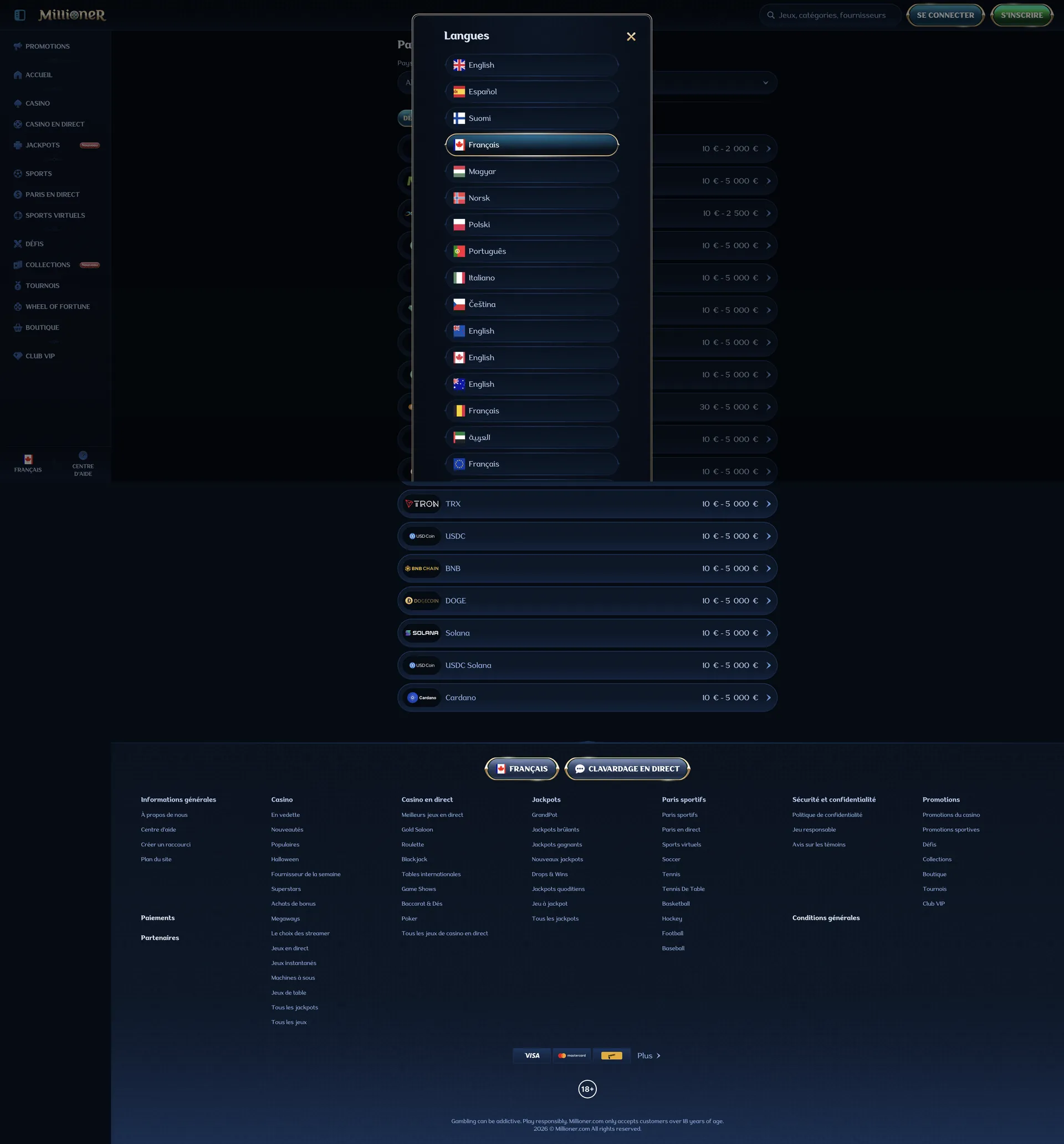Click the S'inscrire button

click(x=1021, y=16)
